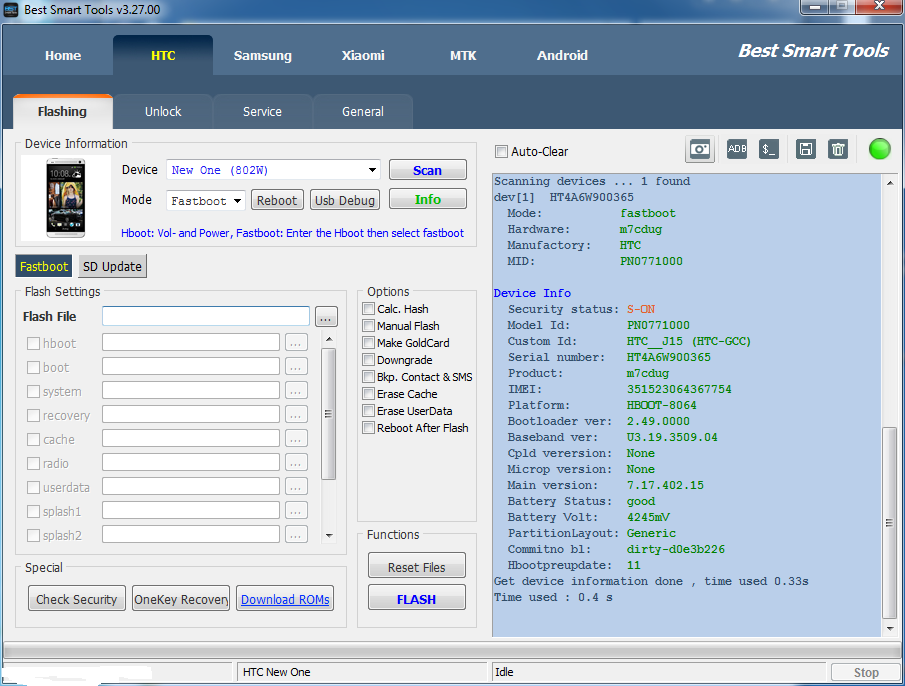Open the Mode dropdown showing Fastboot

pyautogui.click(x=237, y=201)
